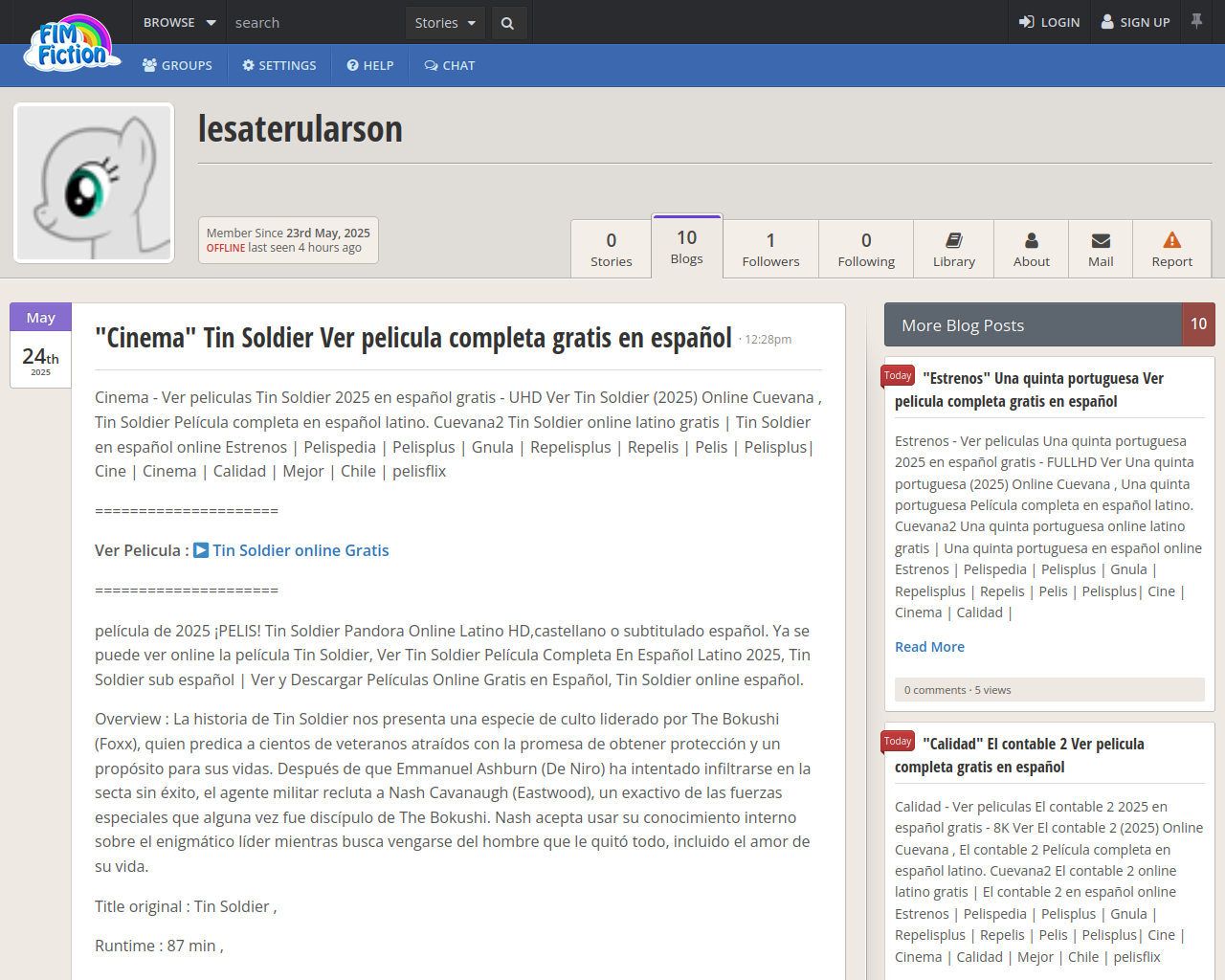Open the Library tab
This screenshot has height=980, width=1225.
point(954,249)
